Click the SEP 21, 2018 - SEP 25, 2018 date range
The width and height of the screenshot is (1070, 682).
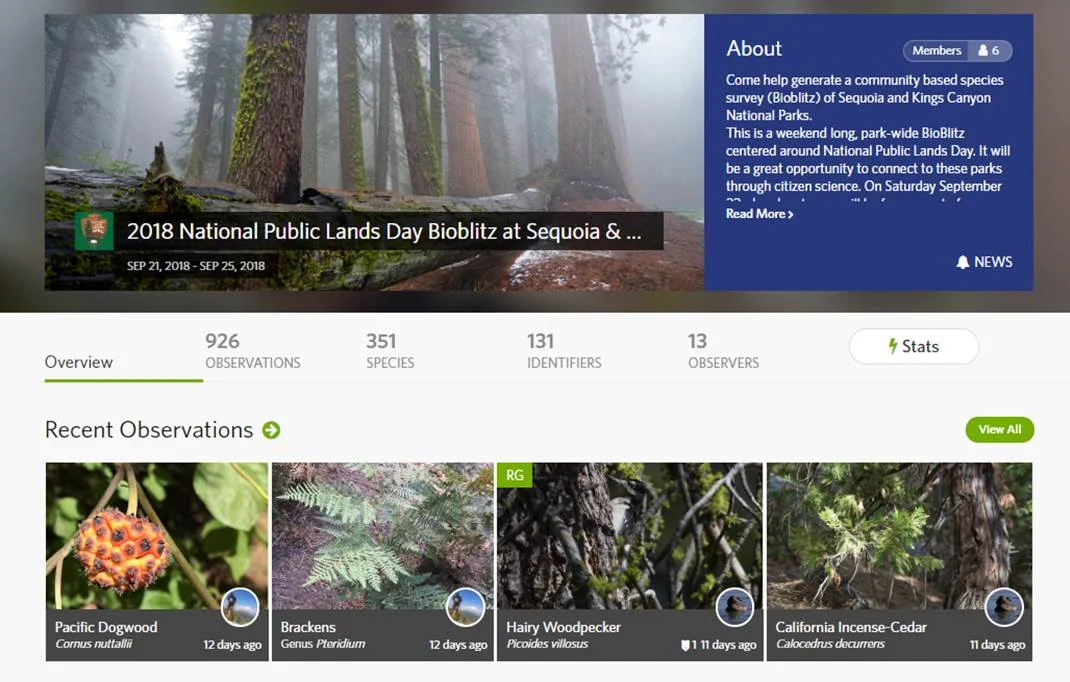196,266
